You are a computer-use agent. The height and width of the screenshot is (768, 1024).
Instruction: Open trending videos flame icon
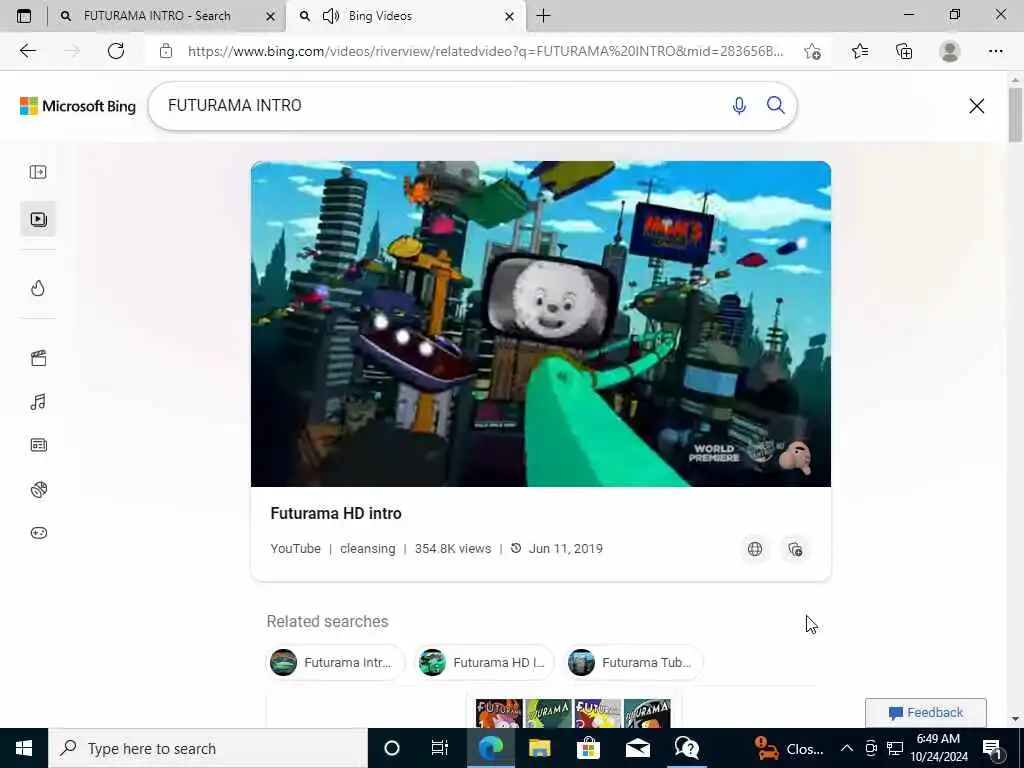[38, 288]
